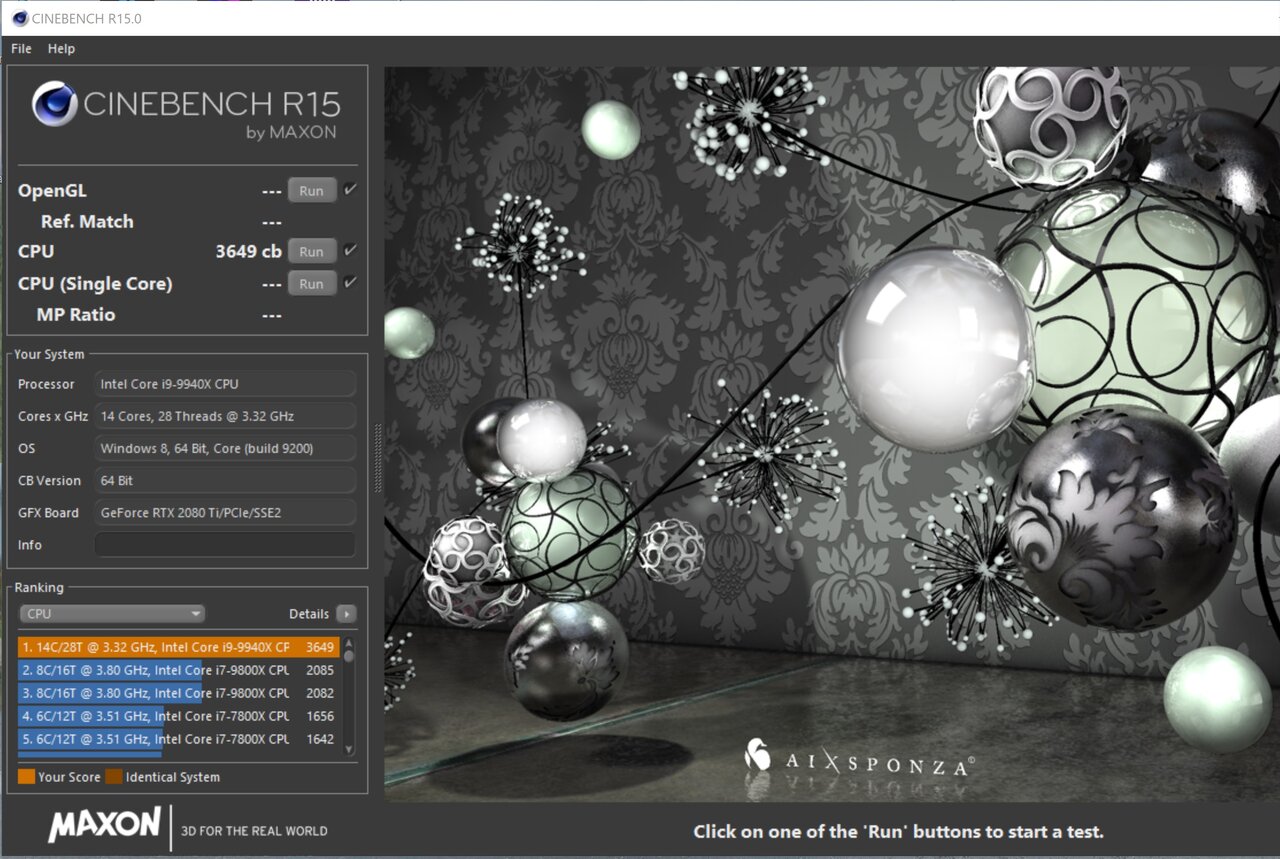The image size is (1280, 859).
Task: Select ranking entry 5 i7-7800X 1642
Action: [179, 739]
